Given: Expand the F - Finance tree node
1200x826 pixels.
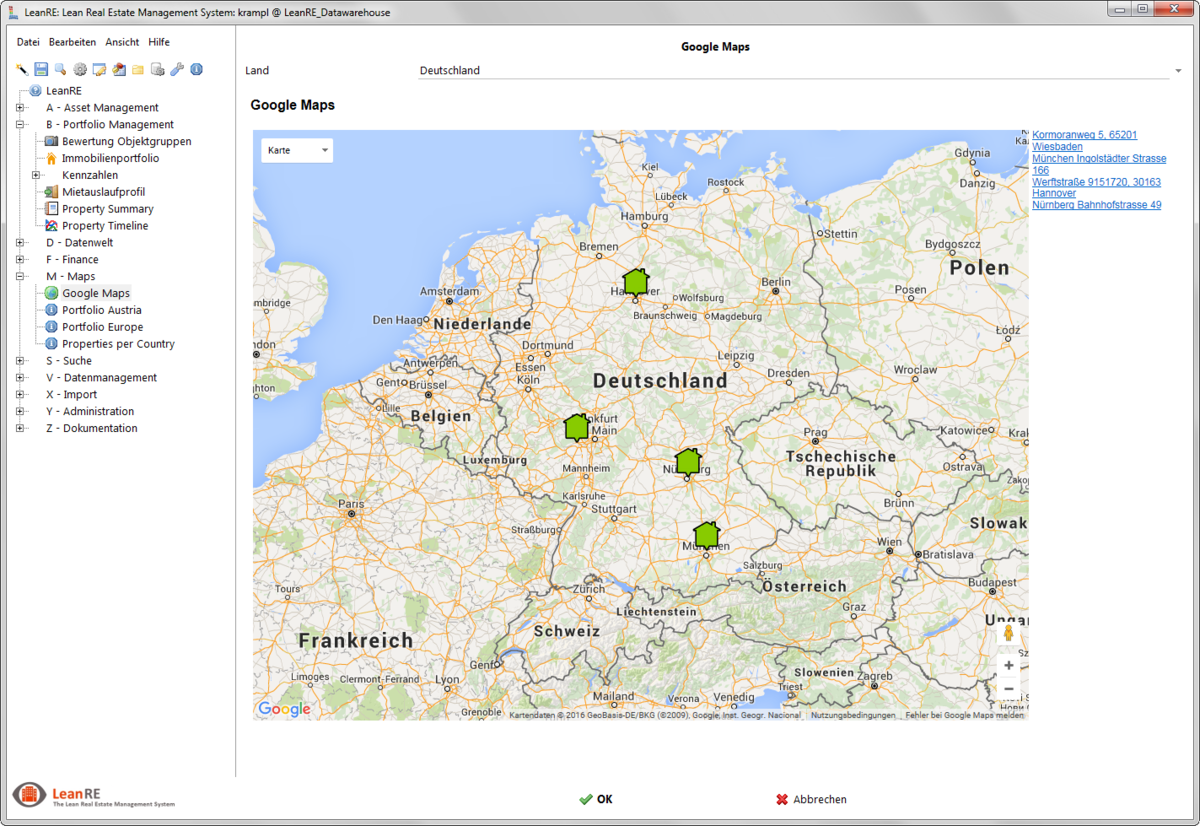Looking at the screenshot, I should 20,260.
